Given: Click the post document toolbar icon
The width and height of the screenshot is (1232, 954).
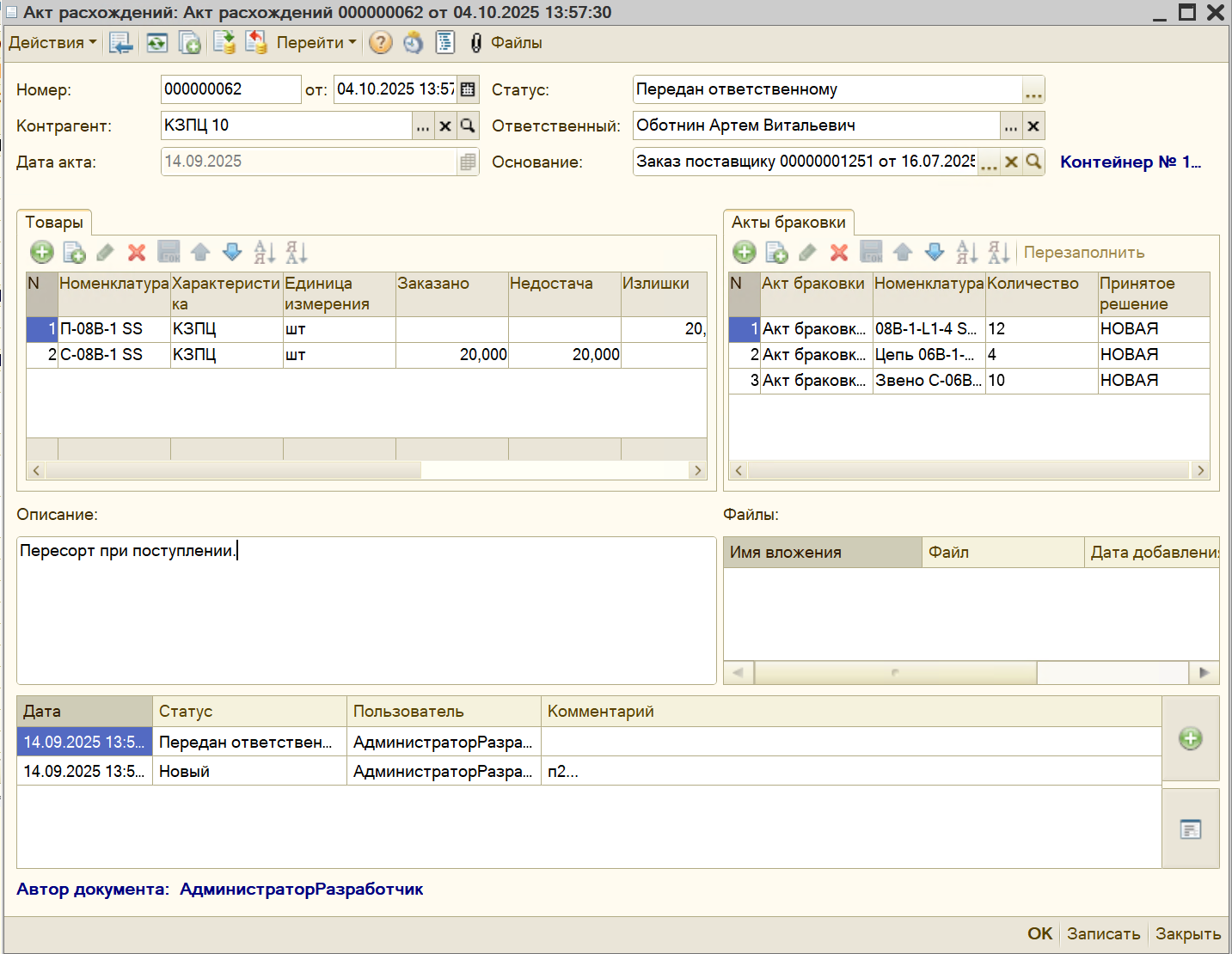Looking at the screenshot, I should [x=224, y=42].
